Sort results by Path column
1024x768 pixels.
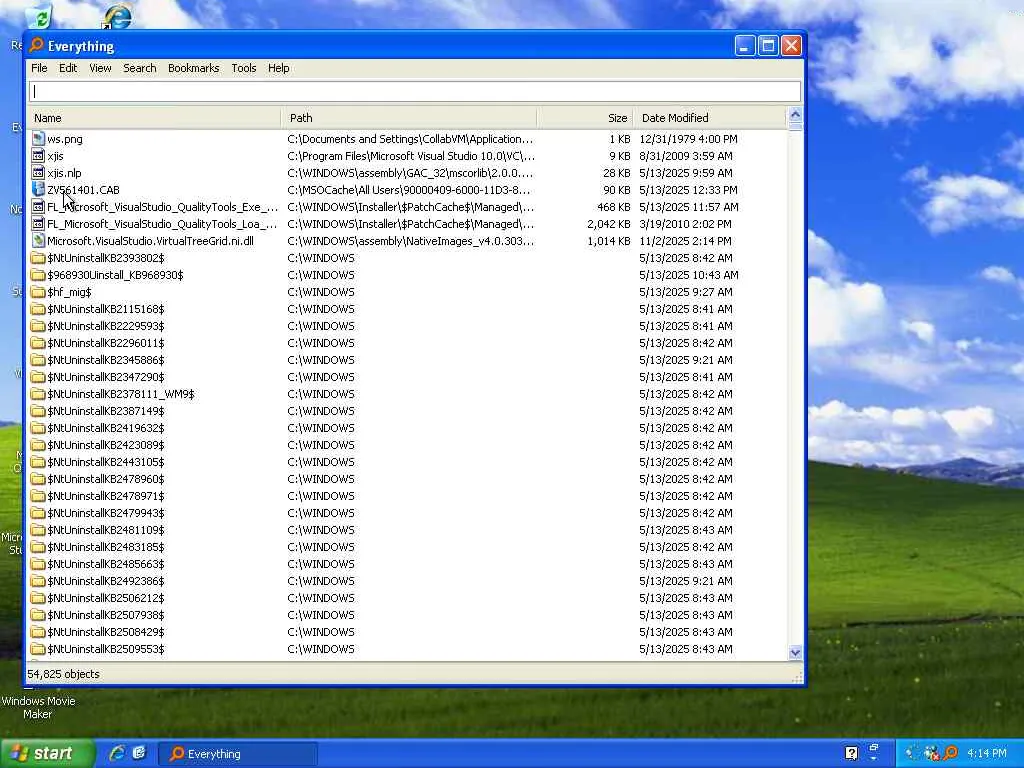[x=409, y=118]
